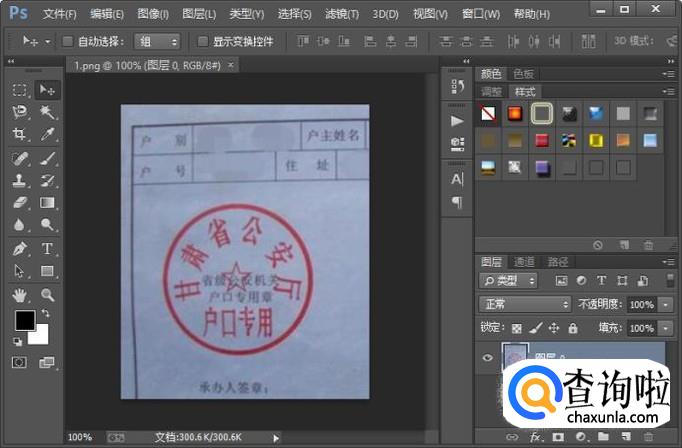
Task: Switch to the 色板 tab
Action: [x=523, y=74]
